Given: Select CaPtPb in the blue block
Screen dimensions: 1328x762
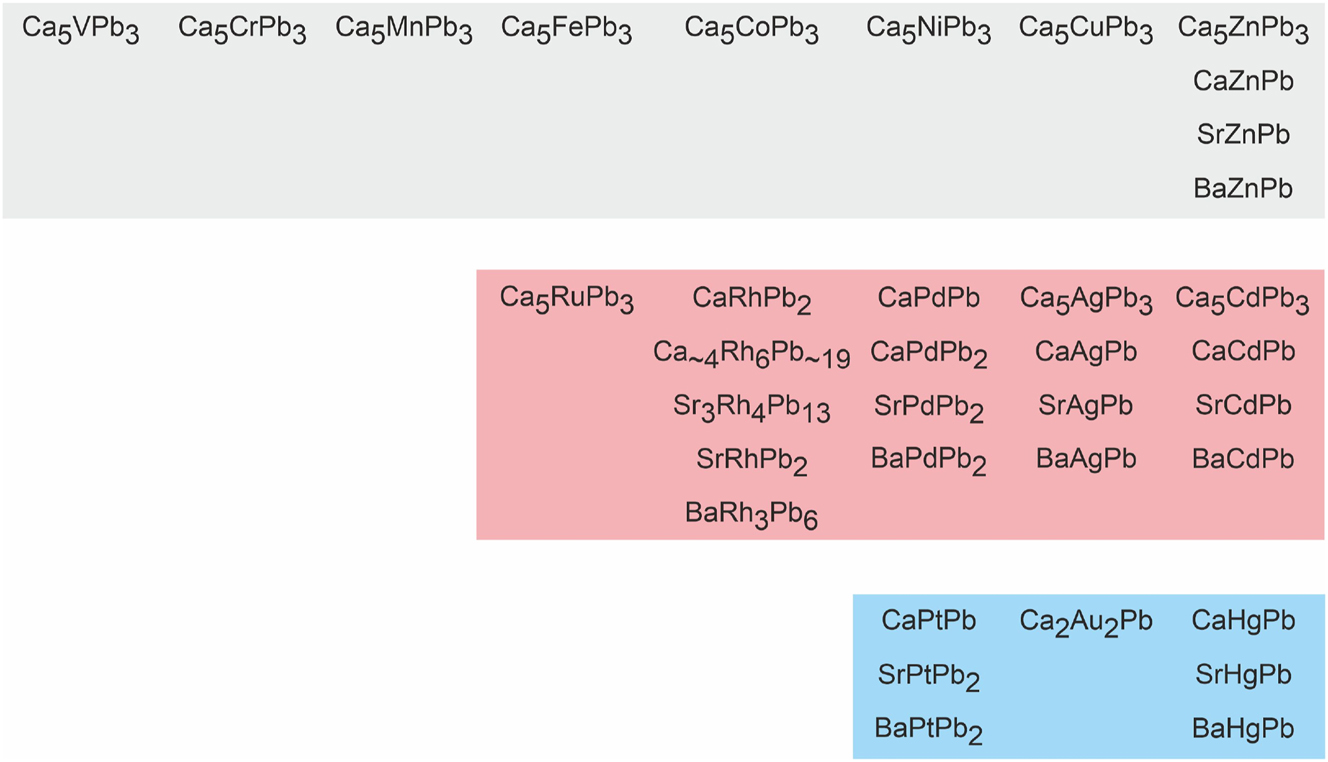Looking at the screenshot, I should [928, 621].
